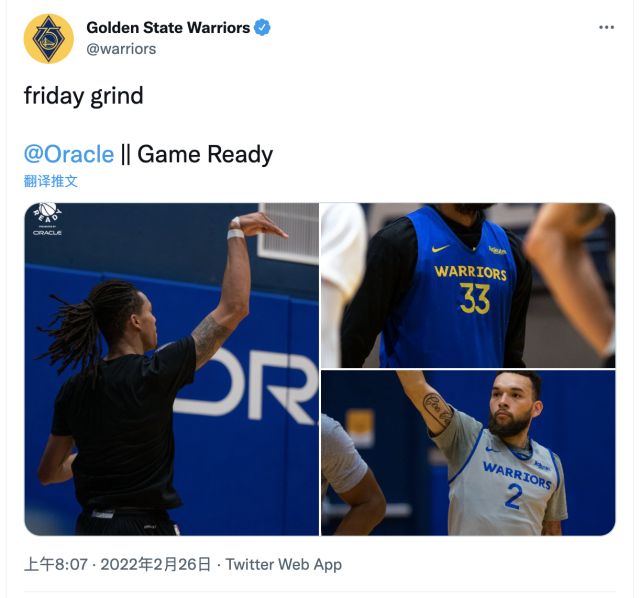The width and height of the screenshot is (641, 598).
Task: Click the number 33 on blue jersey
Action: point(475,298)
